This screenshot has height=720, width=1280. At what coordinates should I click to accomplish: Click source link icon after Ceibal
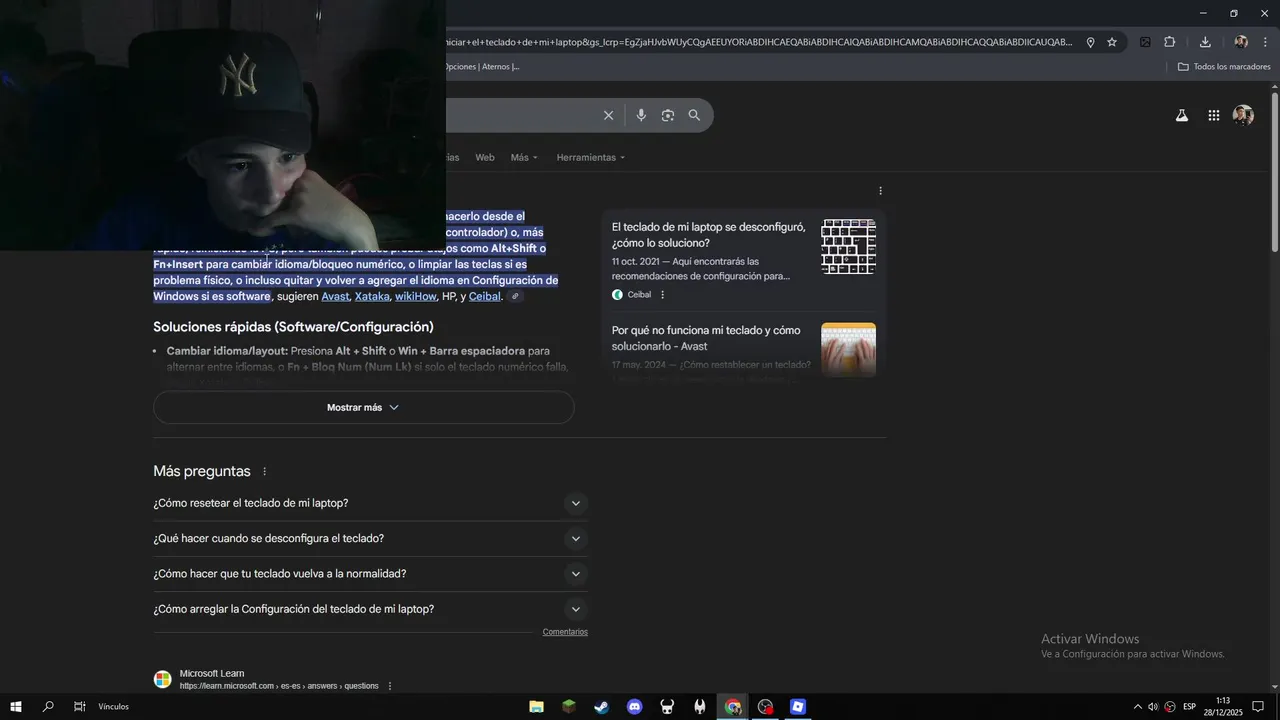tap(515, 297)
